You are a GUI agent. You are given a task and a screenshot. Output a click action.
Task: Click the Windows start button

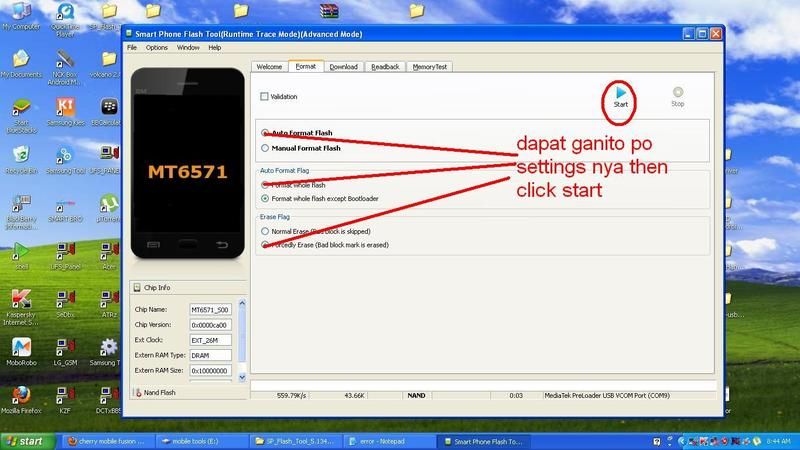(27, 441)
